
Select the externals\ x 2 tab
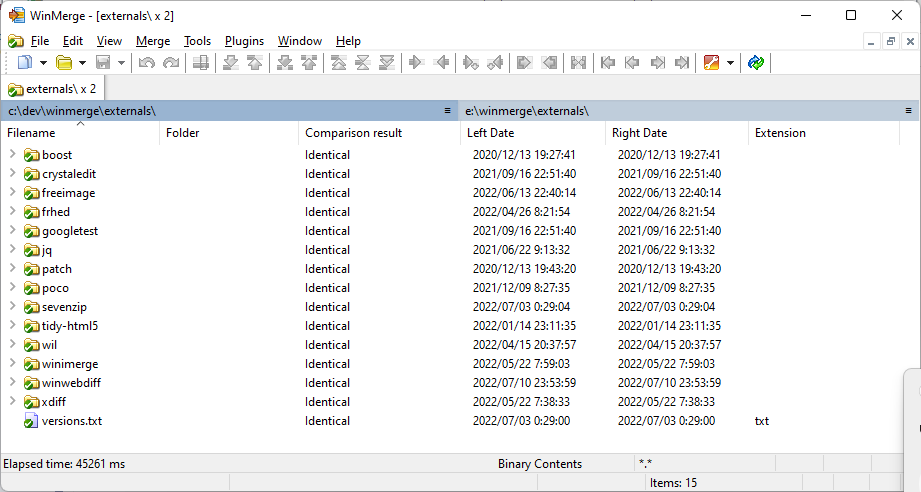(52, 89)
